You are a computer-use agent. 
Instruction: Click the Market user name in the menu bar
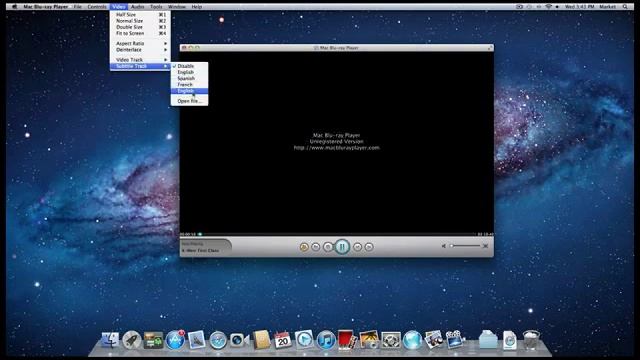click(607, 7)
